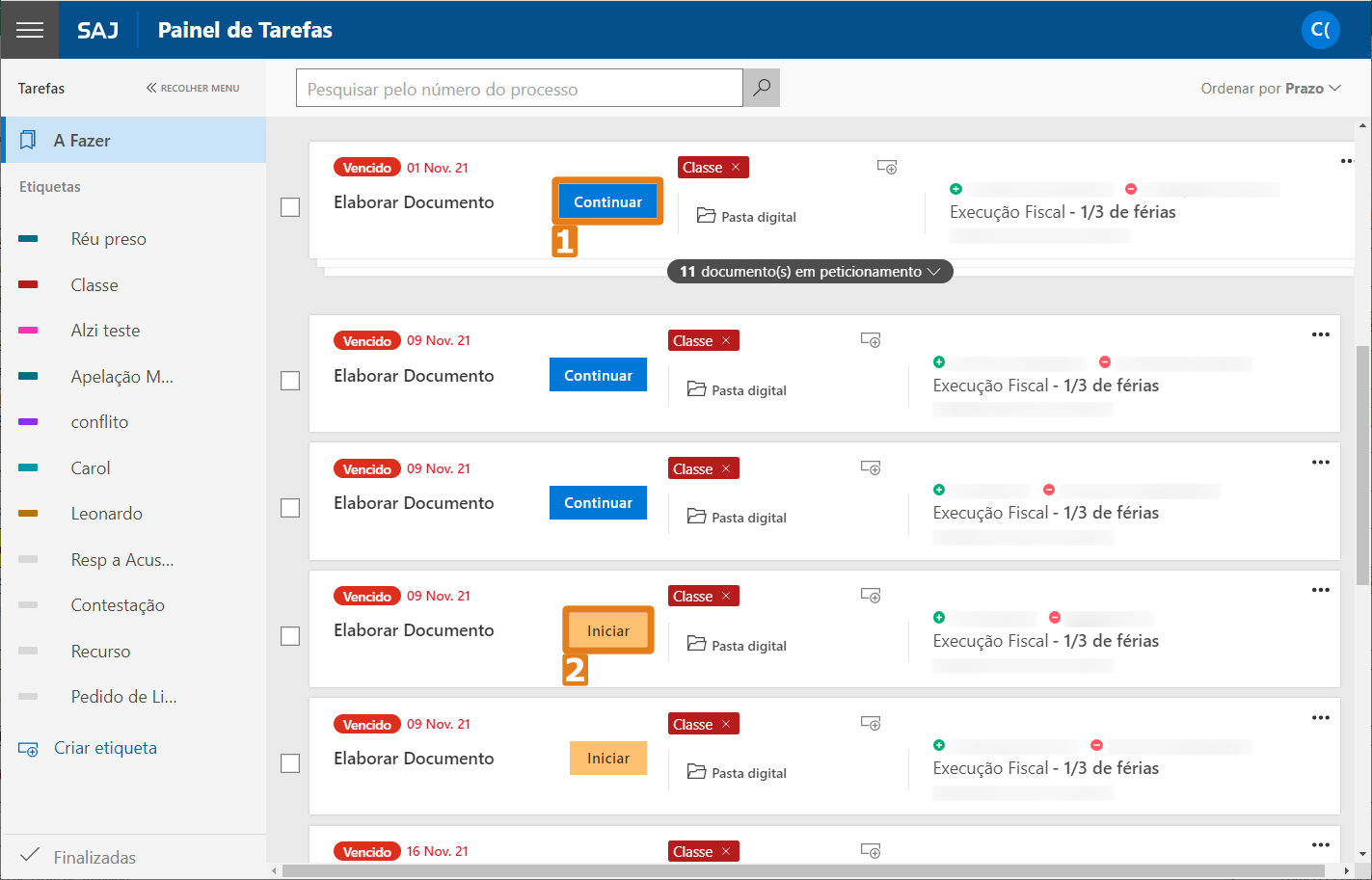Click green plus icon on 01 Nov. 21 task

pyautogui.click(x=955, y=189)
